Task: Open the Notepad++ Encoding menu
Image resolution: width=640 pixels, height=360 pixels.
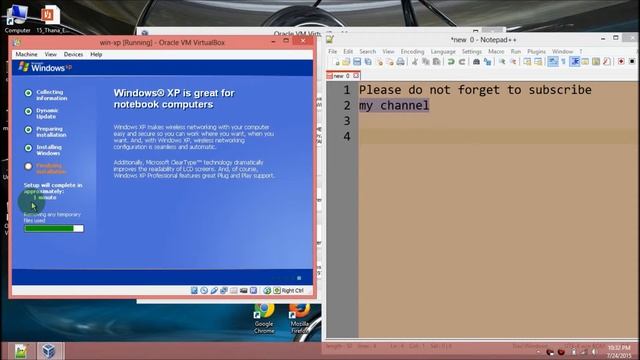Action: [x=412, y=51]
